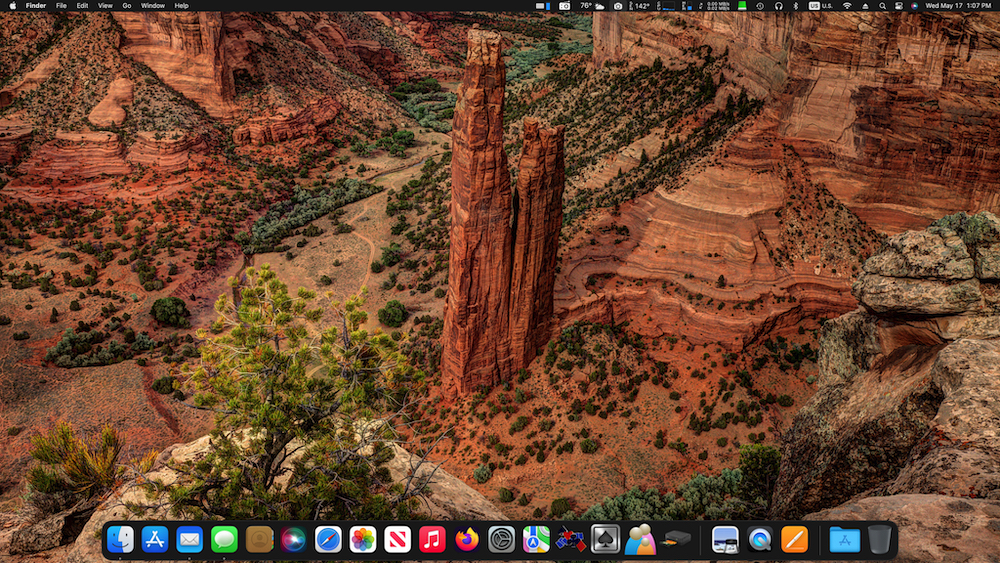1000x563 pixels.
Task: Launch the Maps app in the Dock
Action: (536, 539)
